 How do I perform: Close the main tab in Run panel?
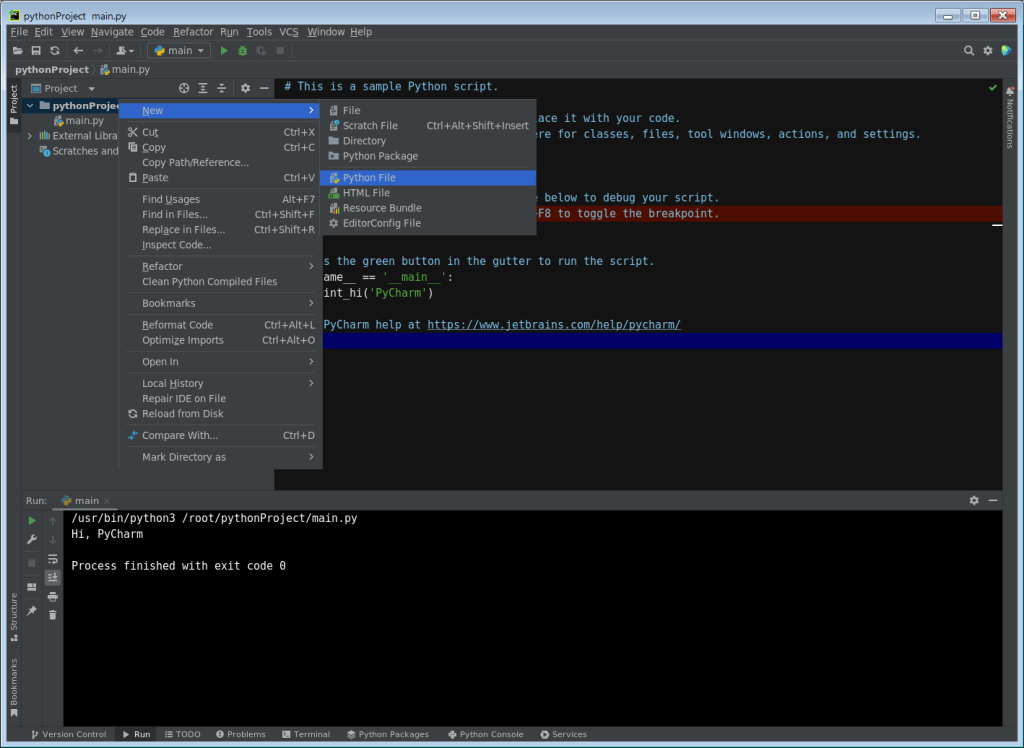107,501
